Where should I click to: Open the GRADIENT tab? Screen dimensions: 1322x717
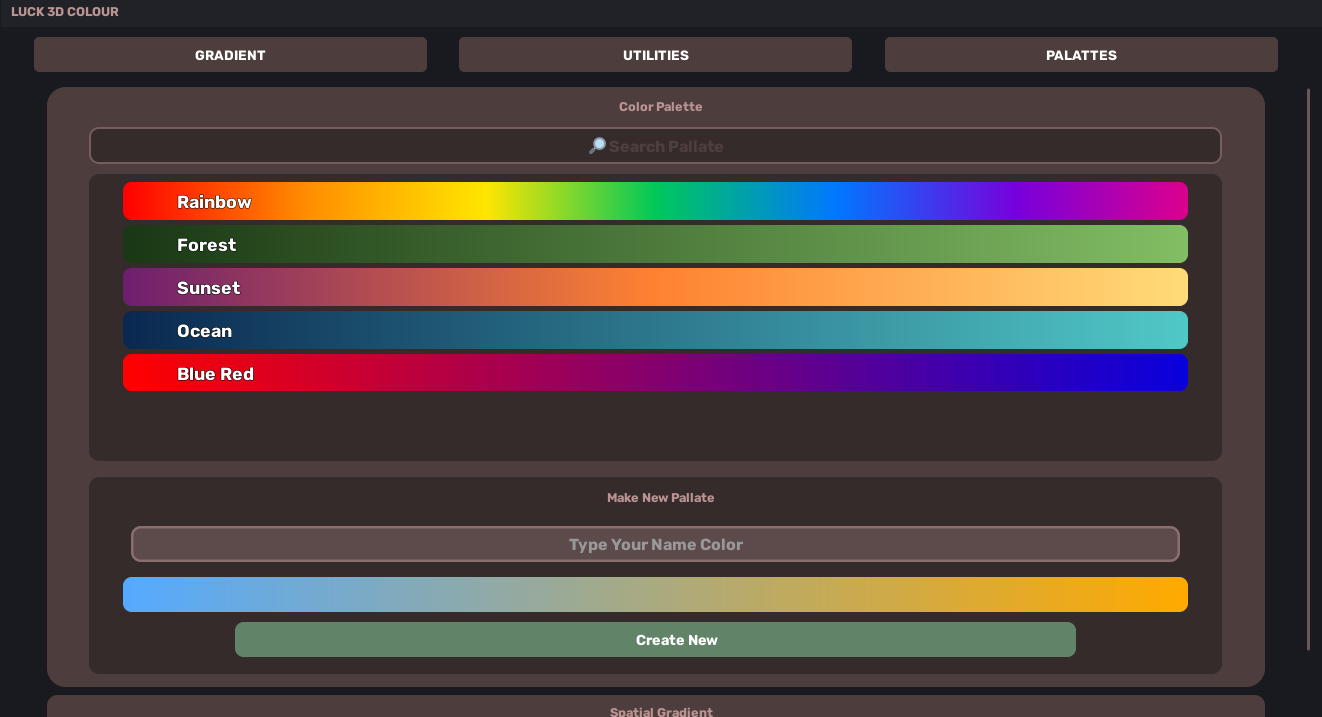(230, 55)
